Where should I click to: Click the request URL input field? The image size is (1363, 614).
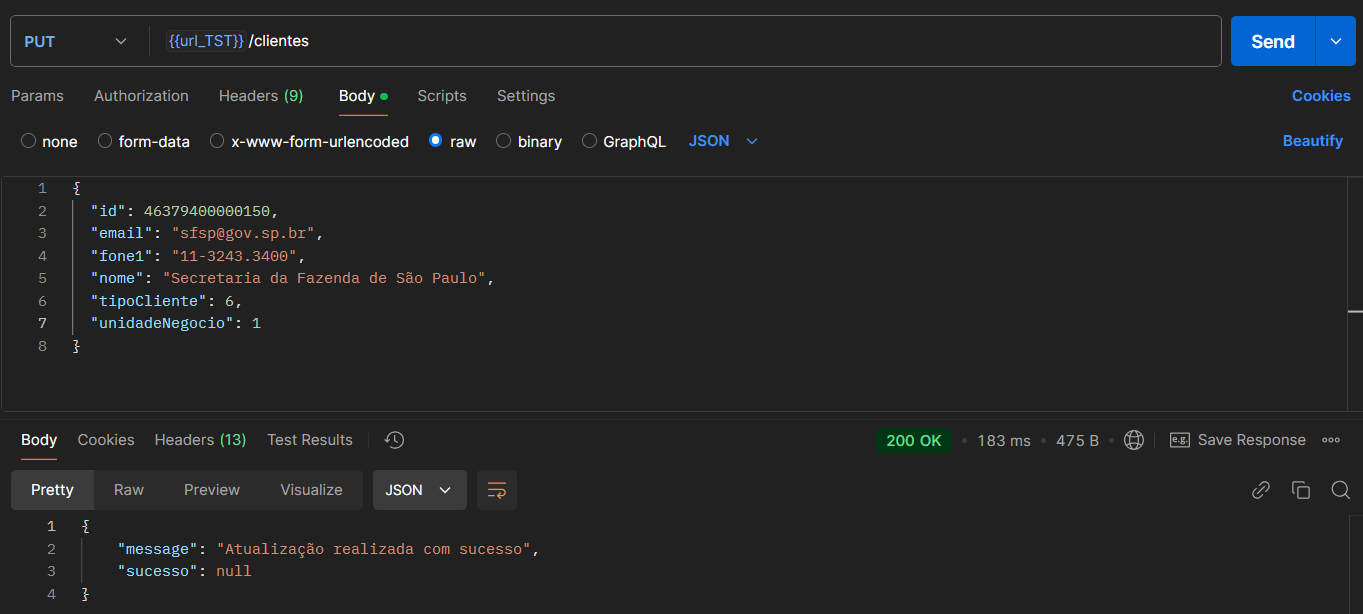700,41
